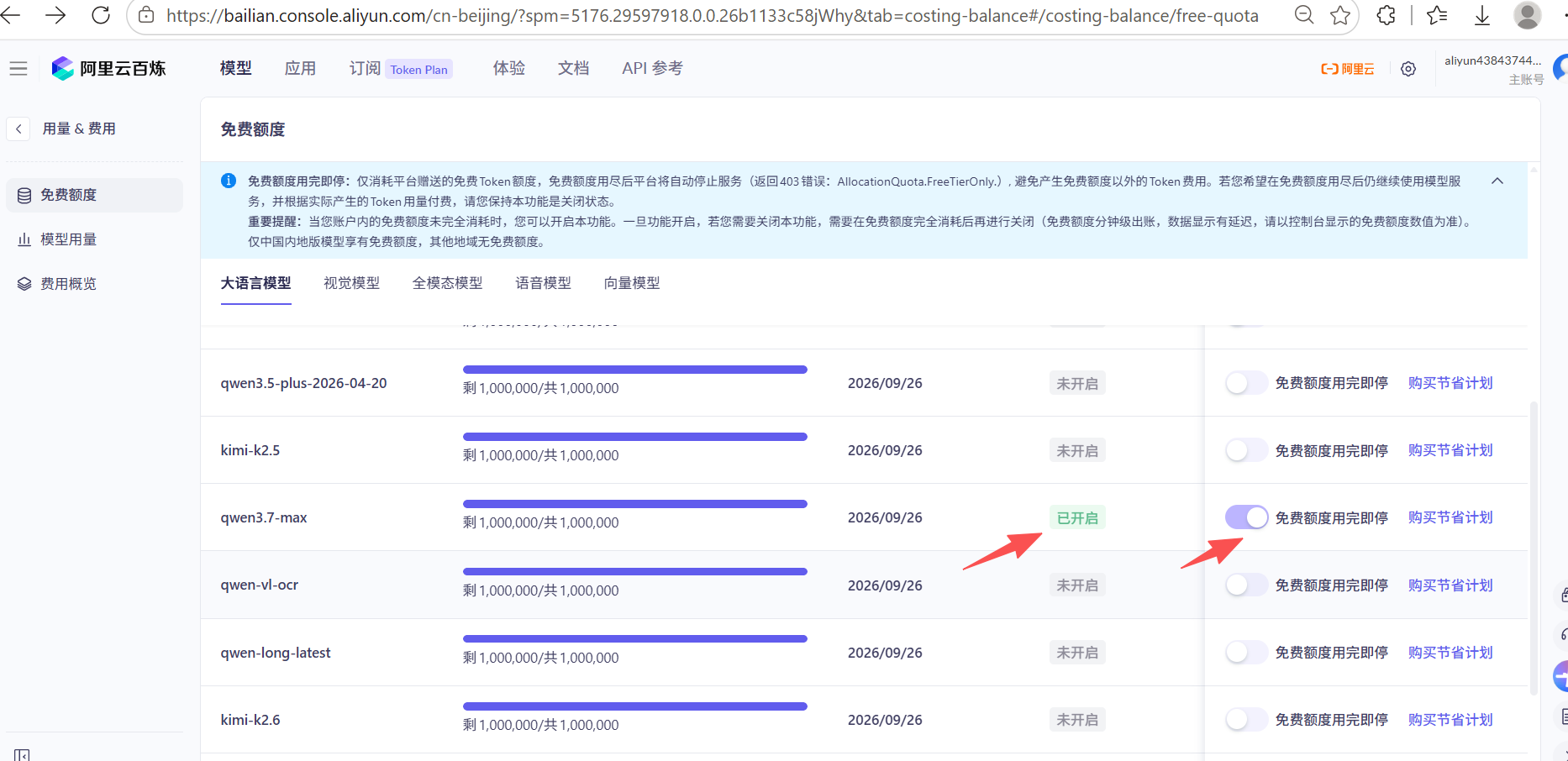Image resolution: width=1568 pixels, height=761 pixels.
Task: Click model name qwen3.5-plus-2026-04-20
Action: (303, 383)
